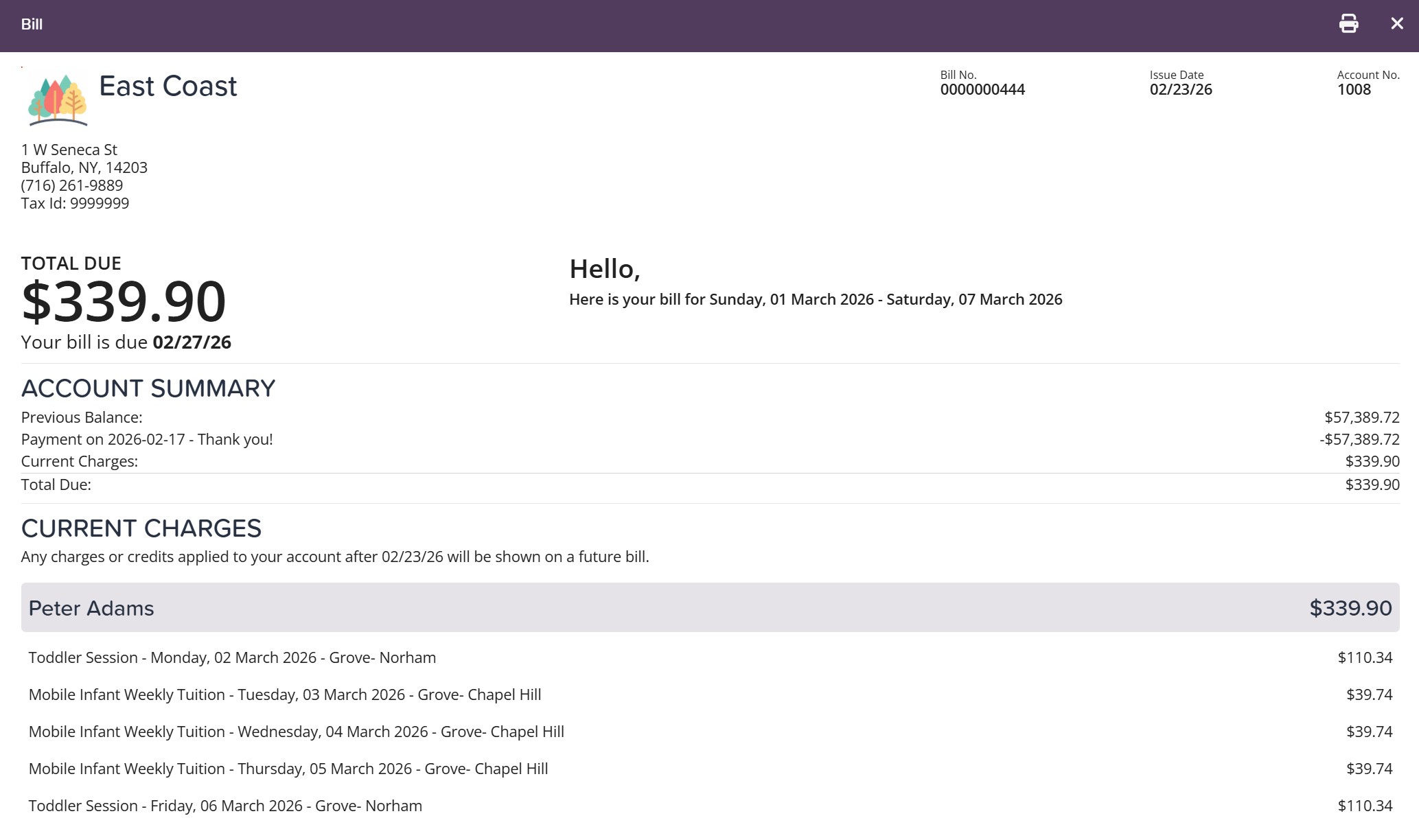This screenshot has height=840, width=1419.
Task: Click the phone number (716) 261-9889
Action: [72, 185]
